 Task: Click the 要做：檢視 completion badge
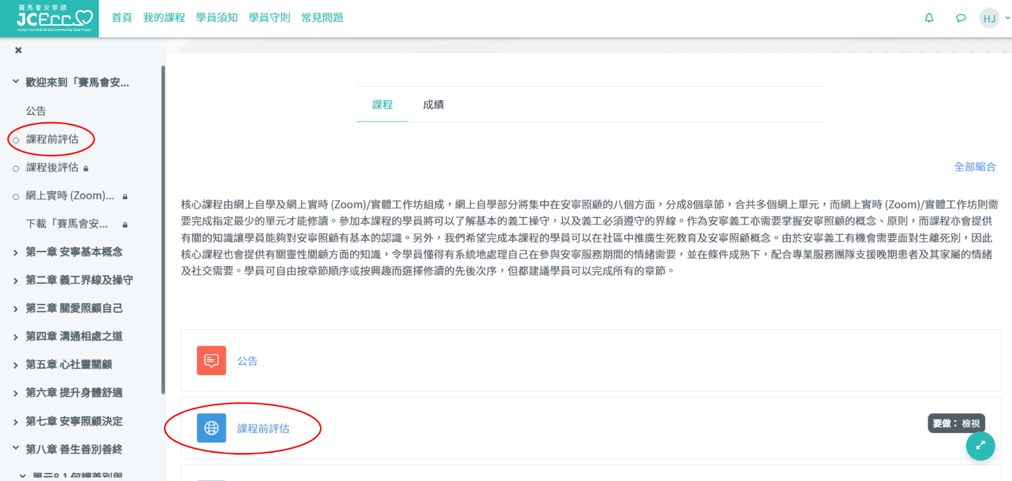coord(957,424)
